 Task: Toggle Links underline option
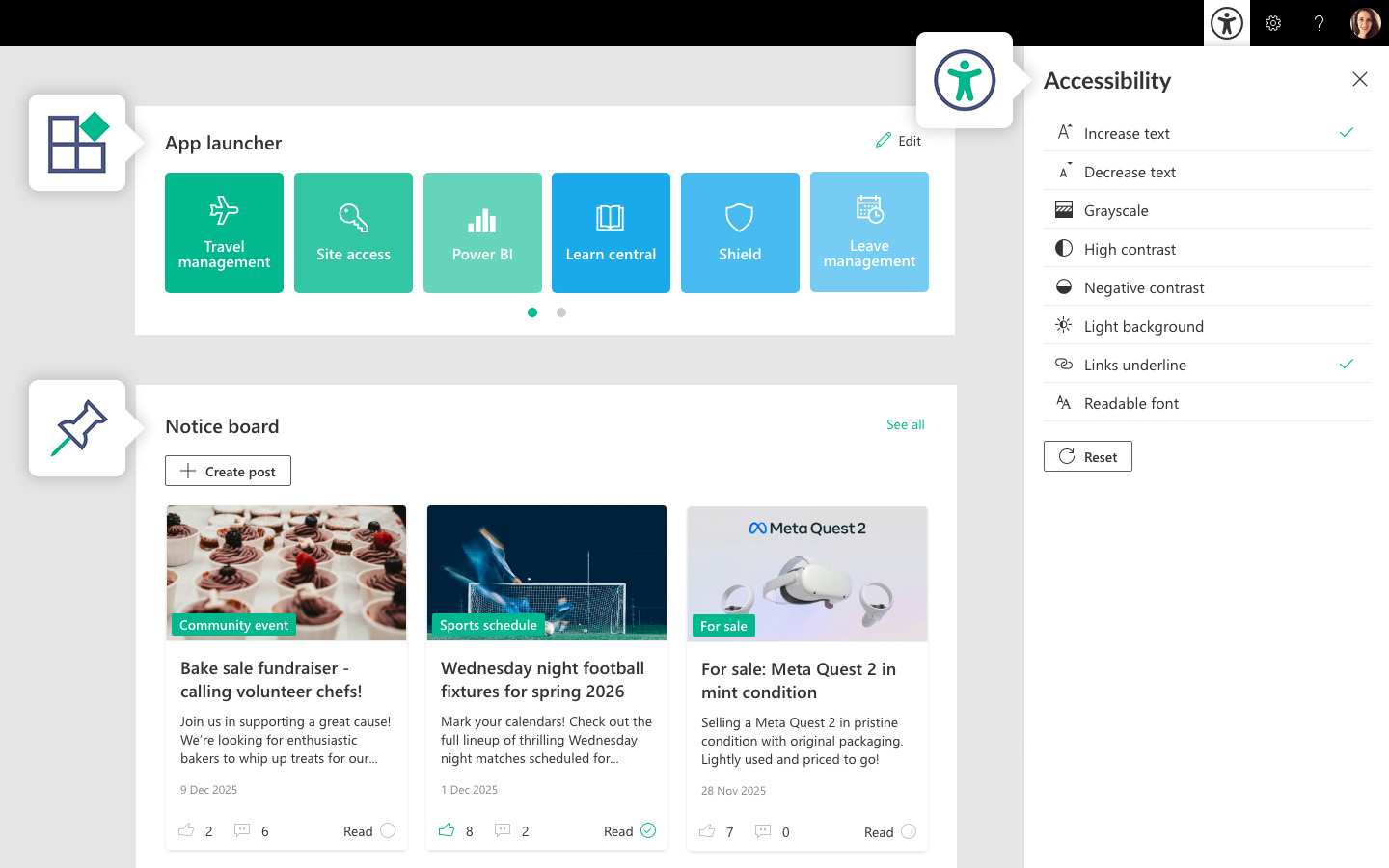pyautogui.click(x=1206, y=365)
